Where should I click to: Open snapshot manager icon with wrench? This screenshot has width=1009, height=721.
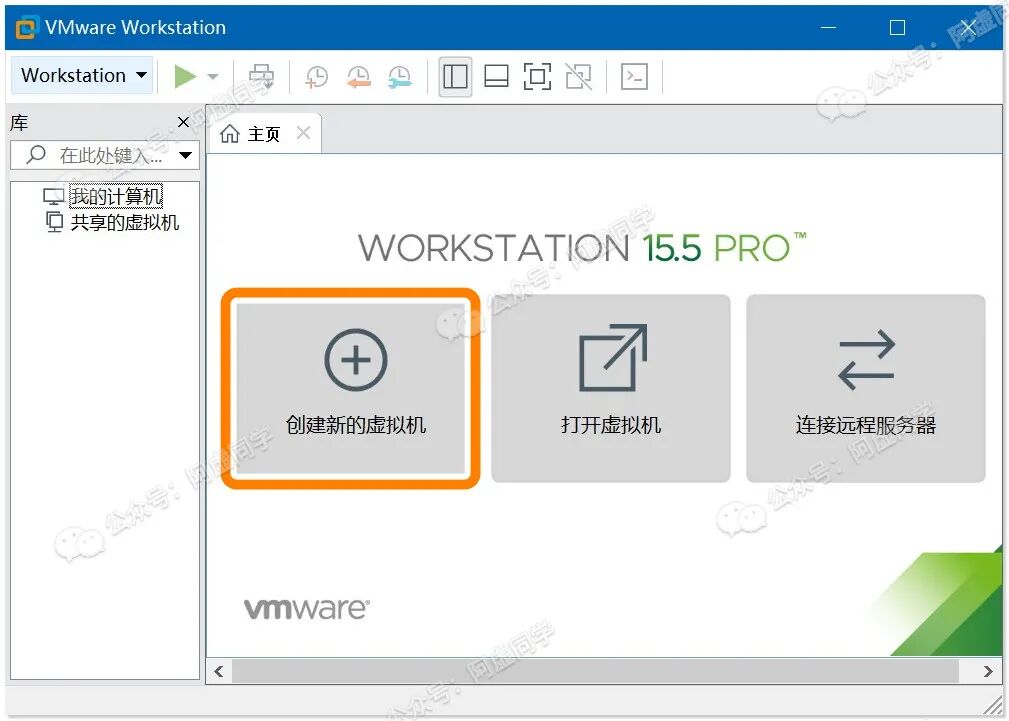pyautogui.click(x=400, y=77)
